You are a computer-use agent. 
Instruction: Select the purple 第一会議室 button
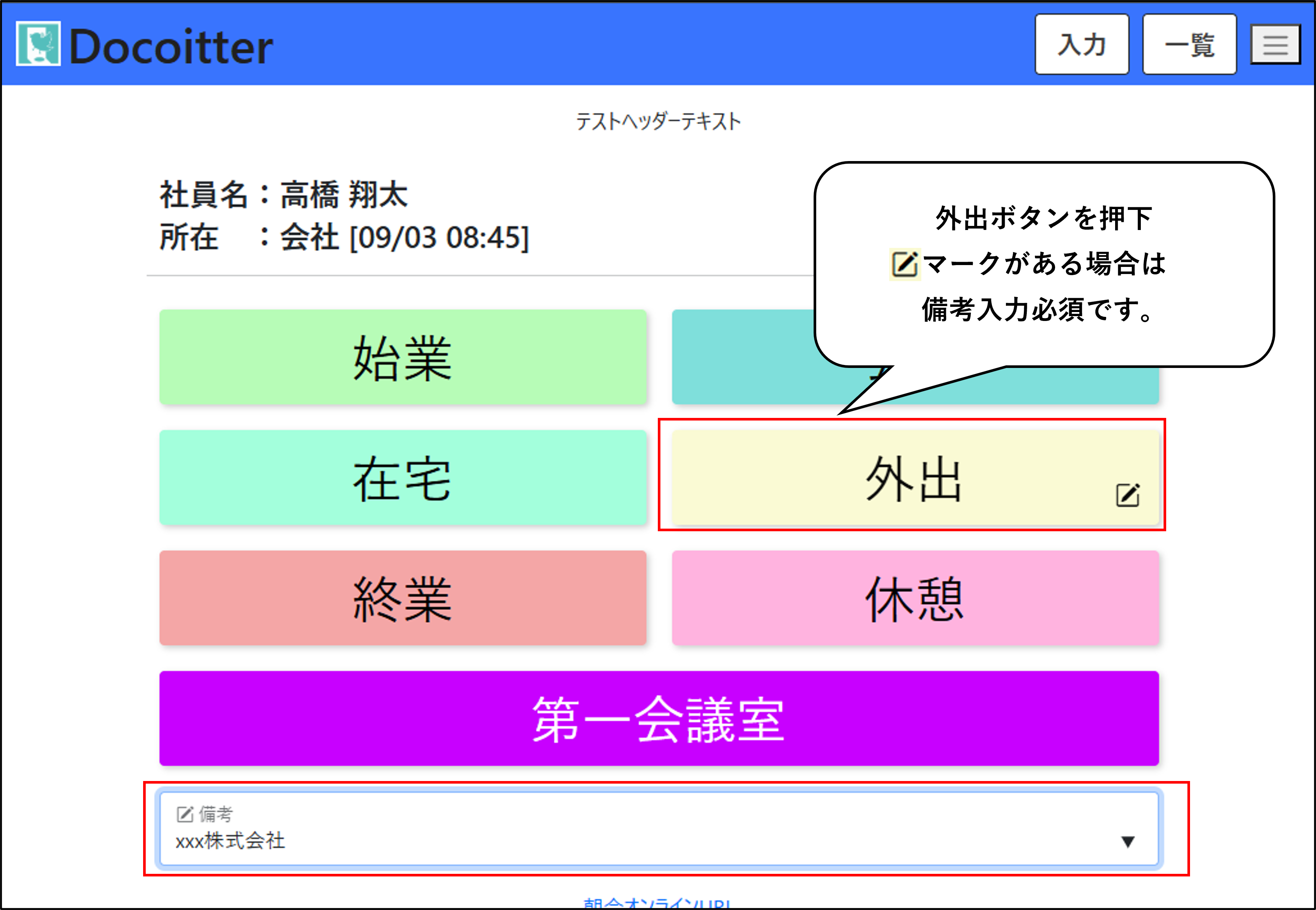[x=658, y=718]
